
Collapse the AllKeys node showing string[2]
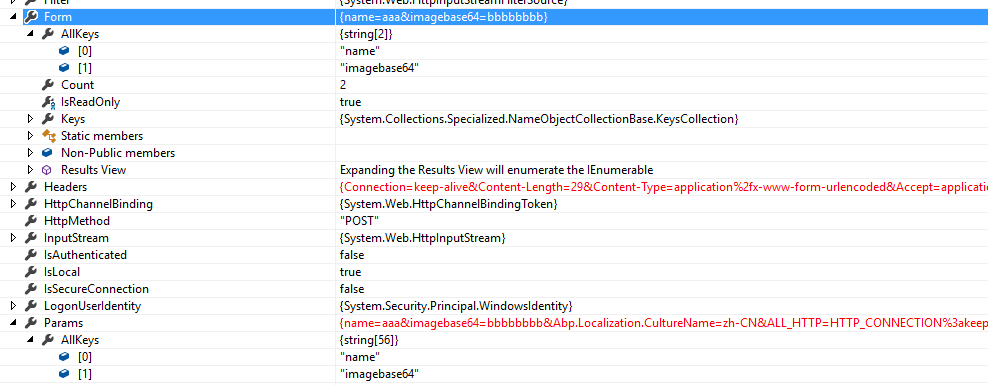[x=30, y=35]
